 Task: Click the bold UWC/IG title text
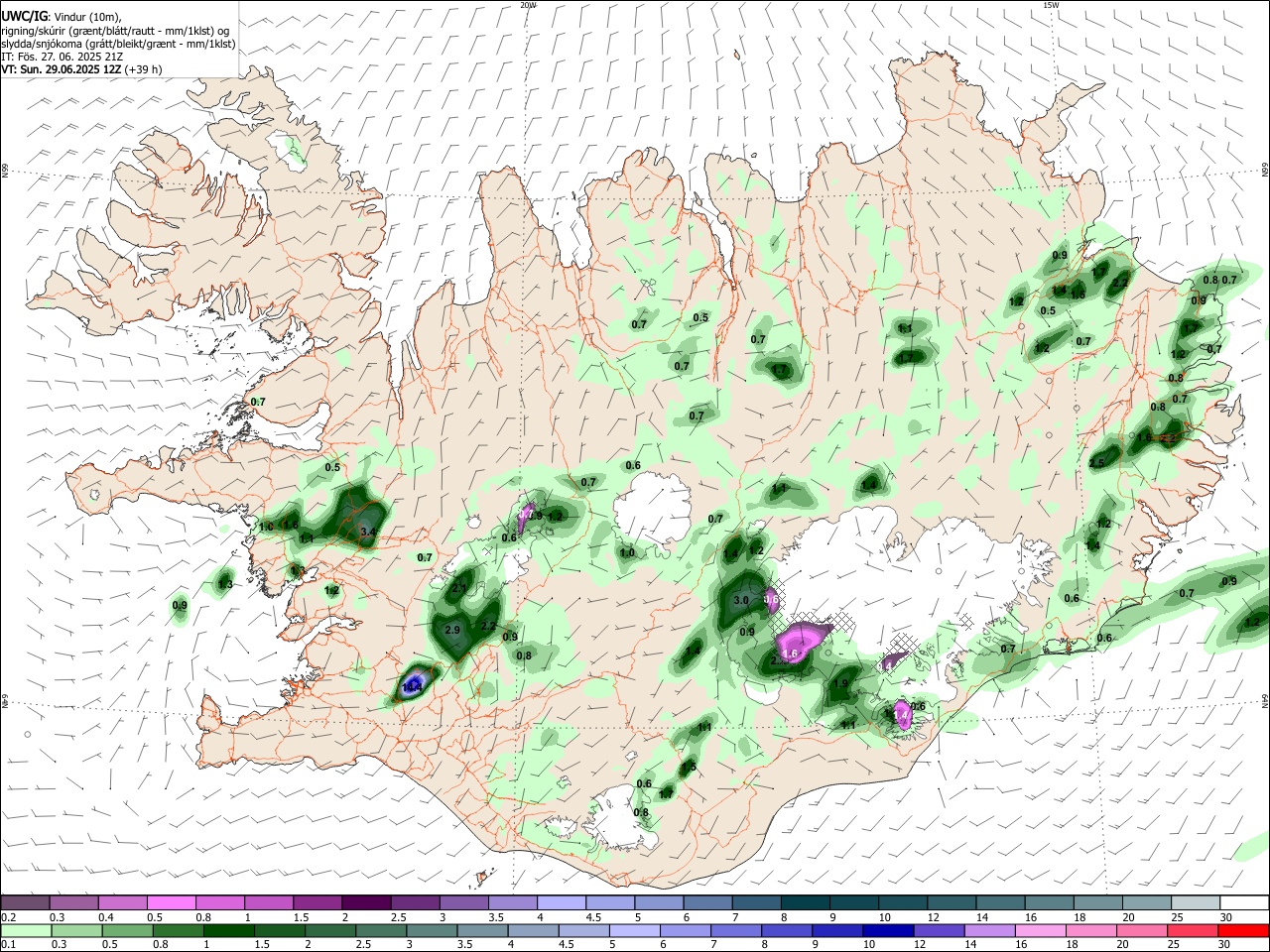24,17
